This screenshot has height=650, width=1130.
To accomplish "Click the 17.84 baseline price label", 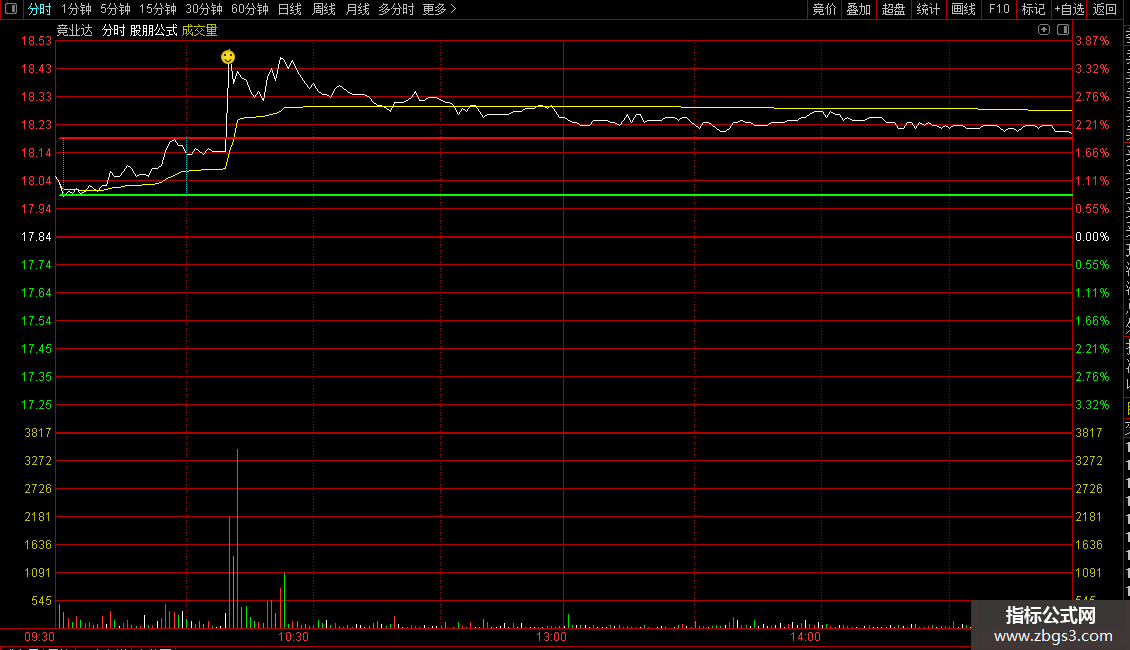I will [x=36, y=237].
